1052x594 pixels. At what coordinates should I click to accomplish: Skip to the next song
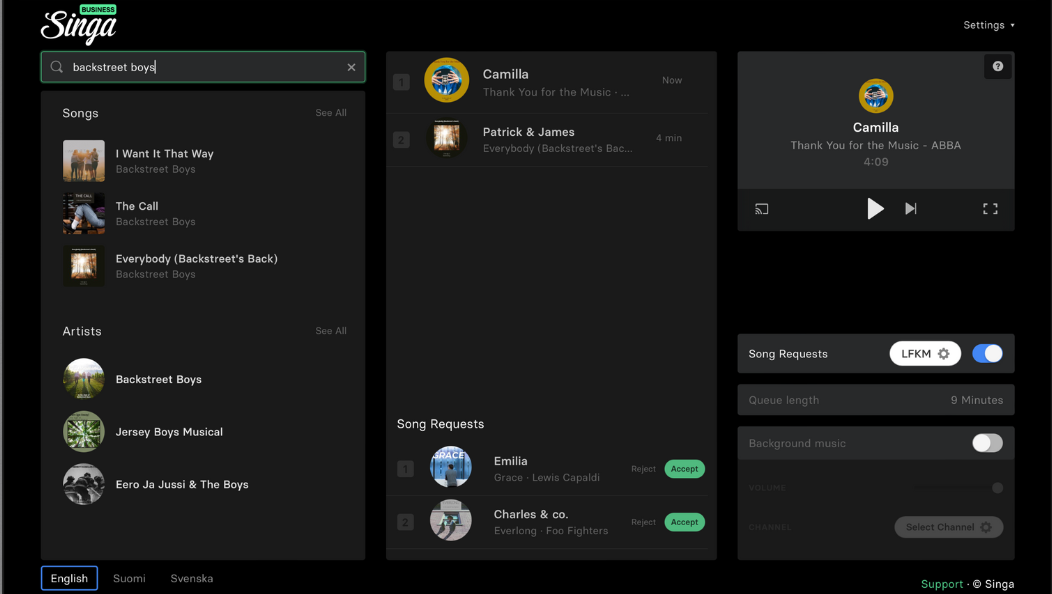(910, 209)
